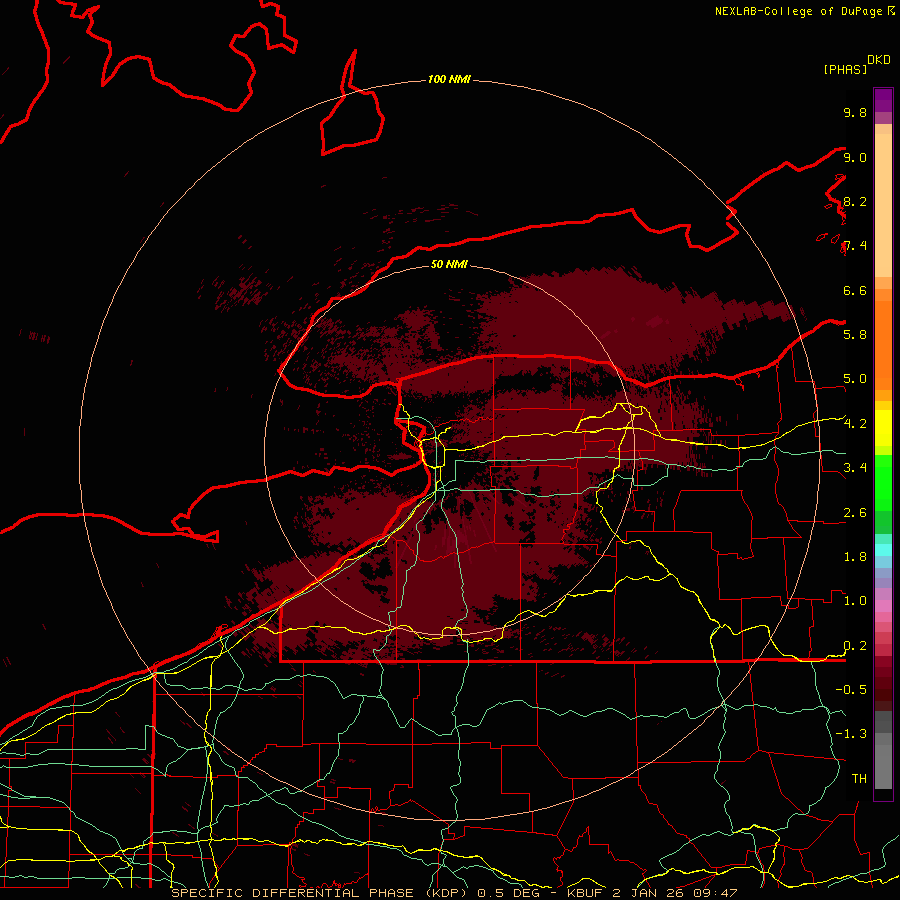This screenshot has height=900, width=900.
Task: Click the 100 NMI range ring label
Action: tap(449, 79)
